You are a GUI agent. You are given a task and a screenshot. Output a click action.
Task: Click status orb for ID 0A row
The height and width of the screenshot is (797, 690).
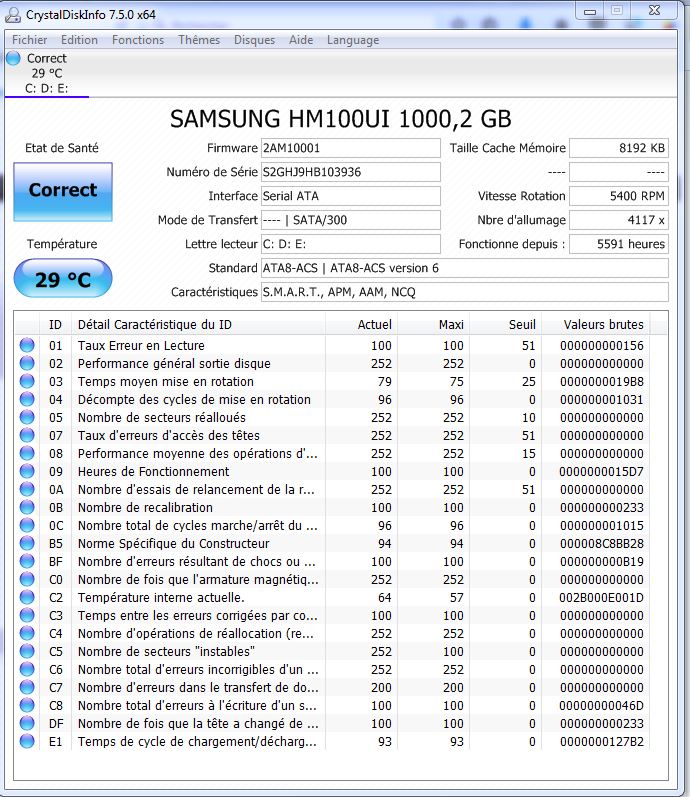[27, 489]
